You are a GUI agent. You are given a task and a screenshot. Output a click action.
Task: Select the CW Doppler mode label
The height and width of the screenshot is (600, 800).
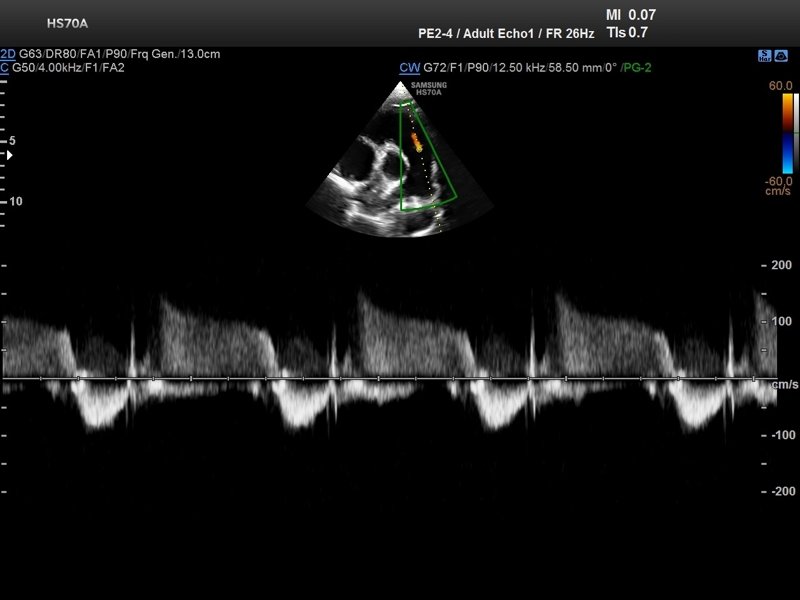point(409,68)
